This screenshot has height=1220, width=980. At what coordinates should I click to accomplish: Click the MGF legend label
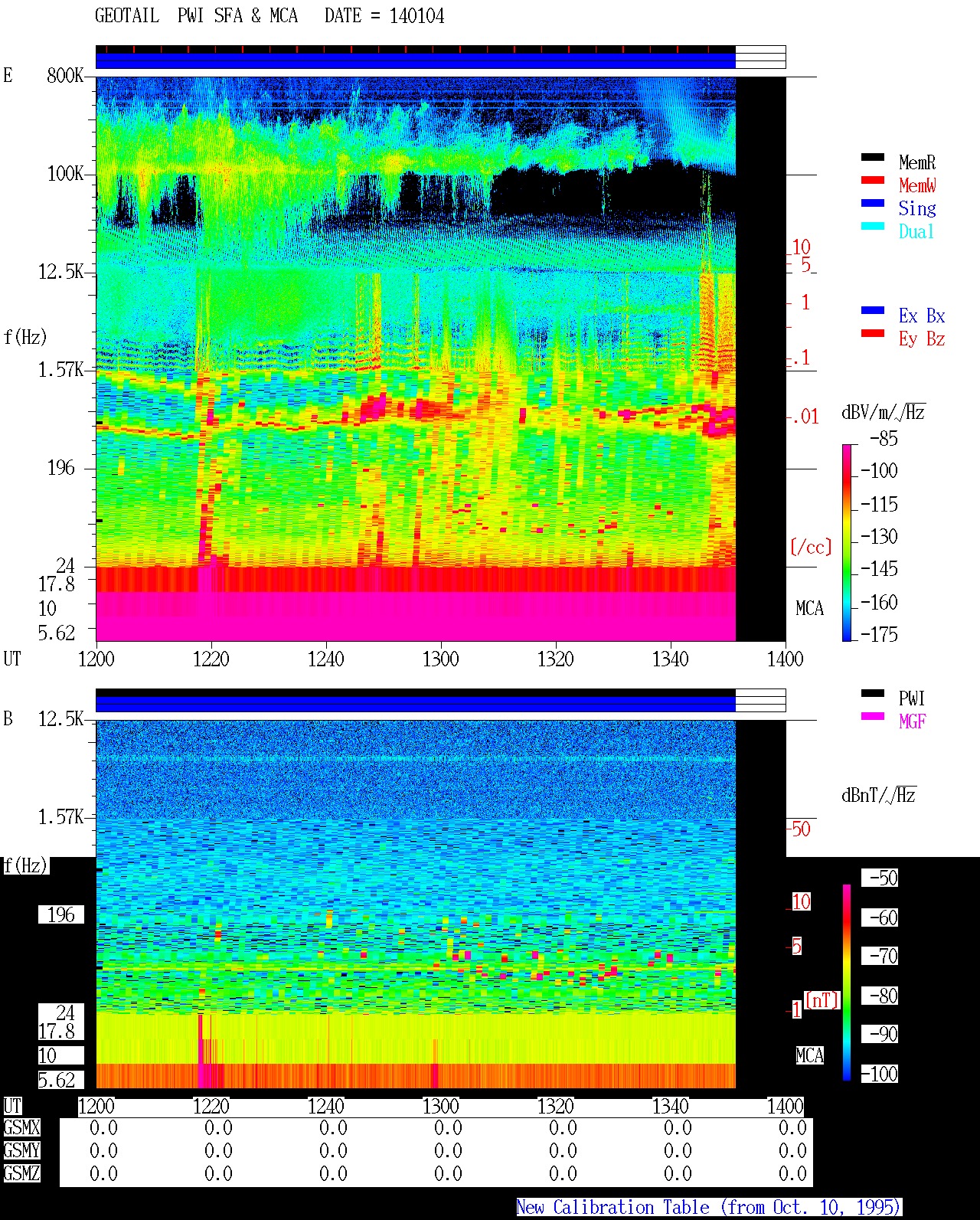click(x=913, y=721)
